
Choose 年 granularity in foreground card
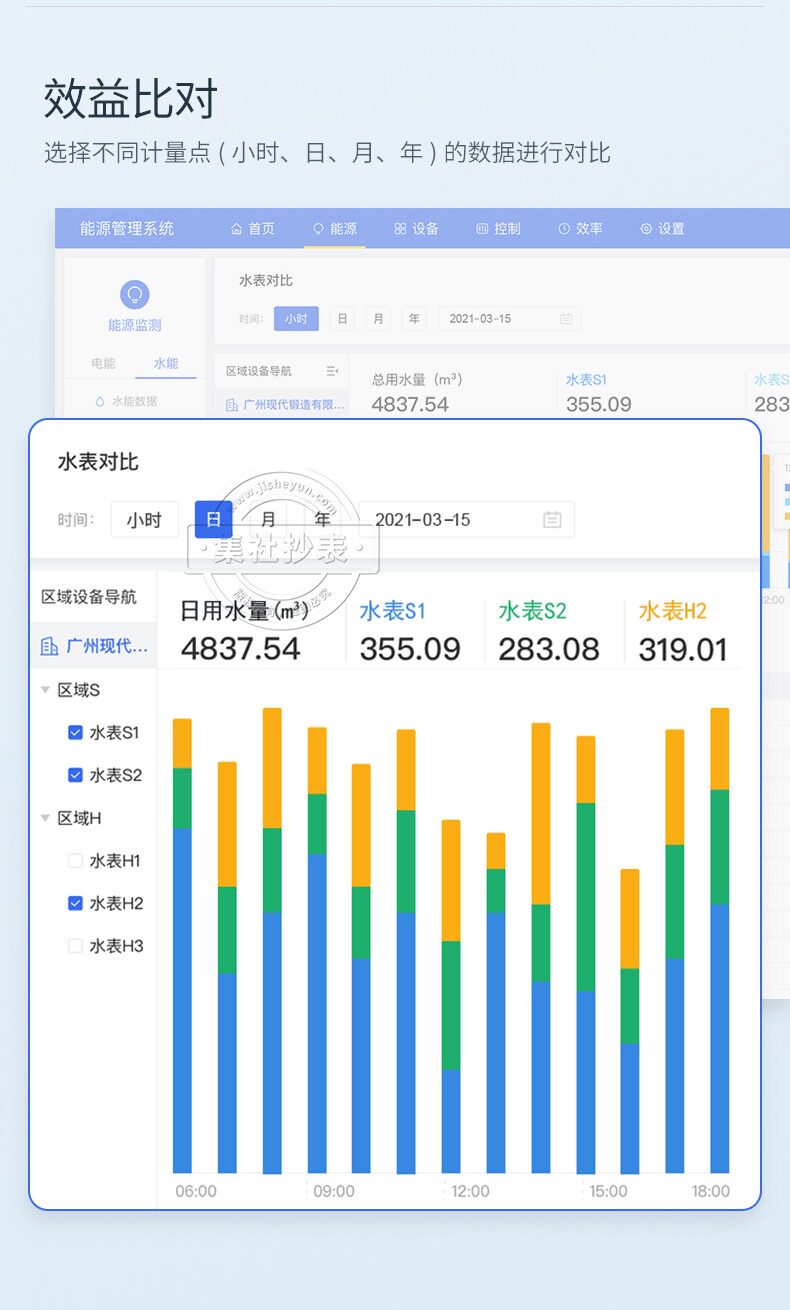click(x=322, y=520)
